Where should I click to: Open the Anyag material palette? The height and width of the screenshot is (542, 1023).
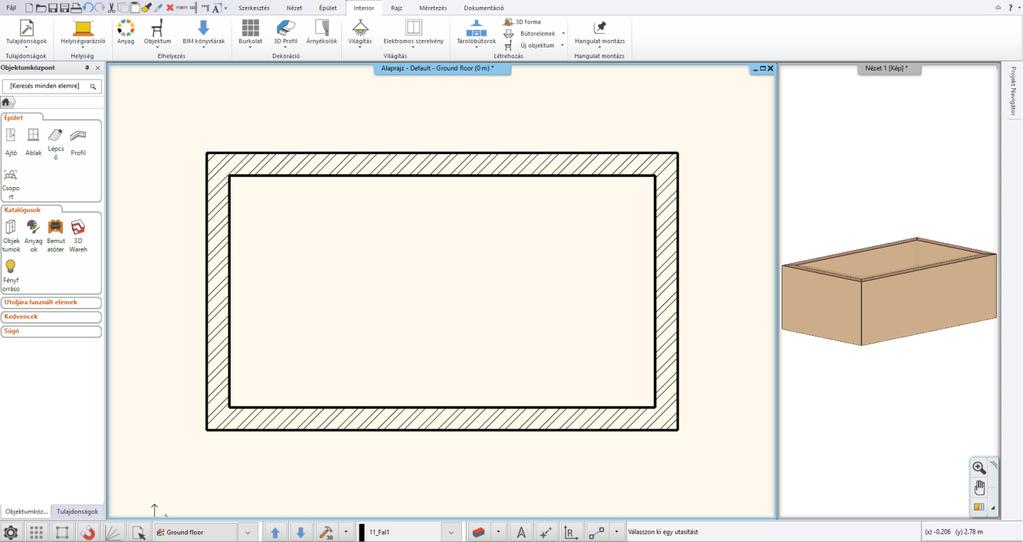pyautogui.click(x=125, y=33)
